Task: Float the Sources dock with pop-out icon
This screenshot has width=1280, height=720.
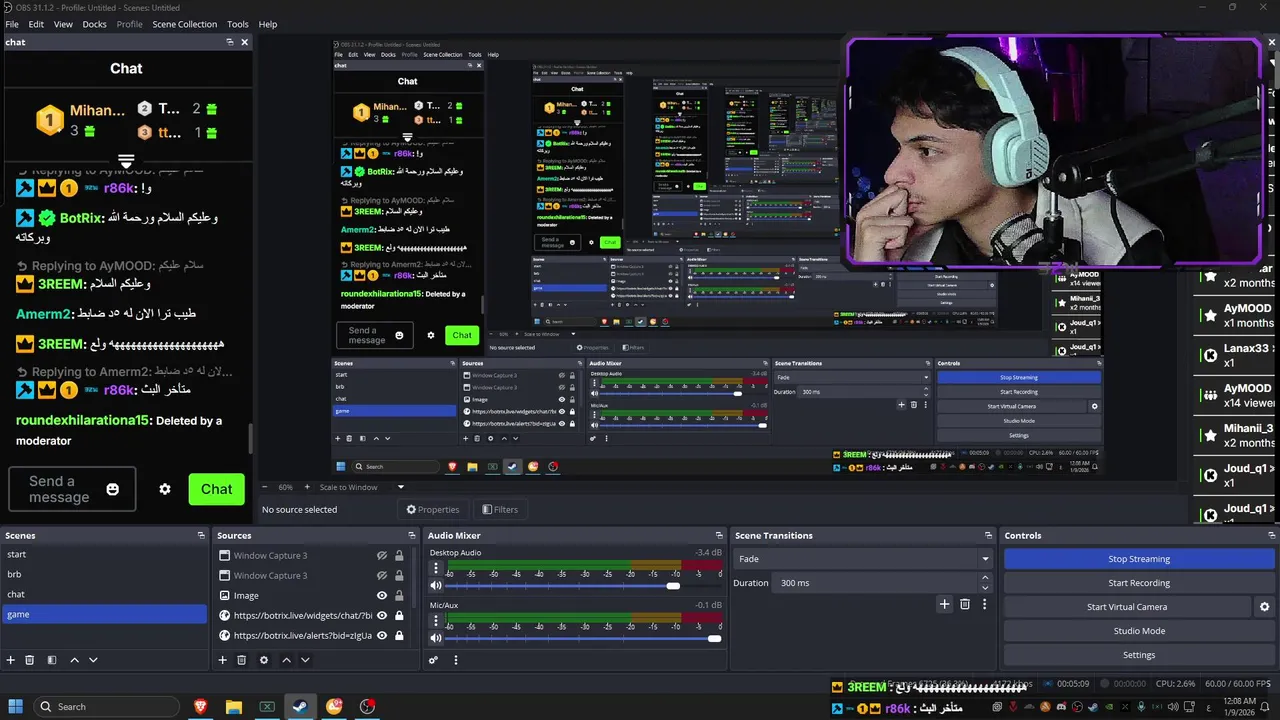Action: click(x=411, y=536)
